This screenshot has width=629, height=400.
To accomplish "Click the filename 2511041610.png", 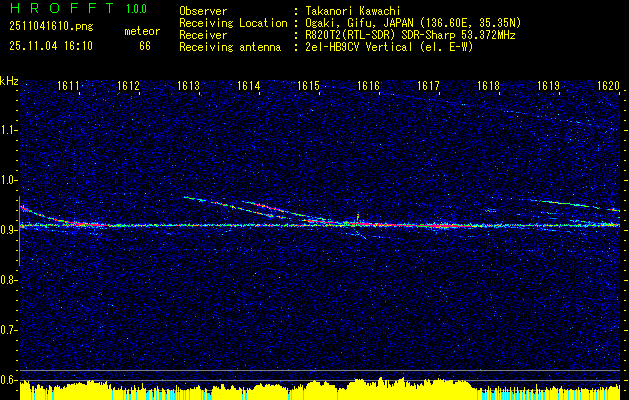I will (x=51, y=27).
